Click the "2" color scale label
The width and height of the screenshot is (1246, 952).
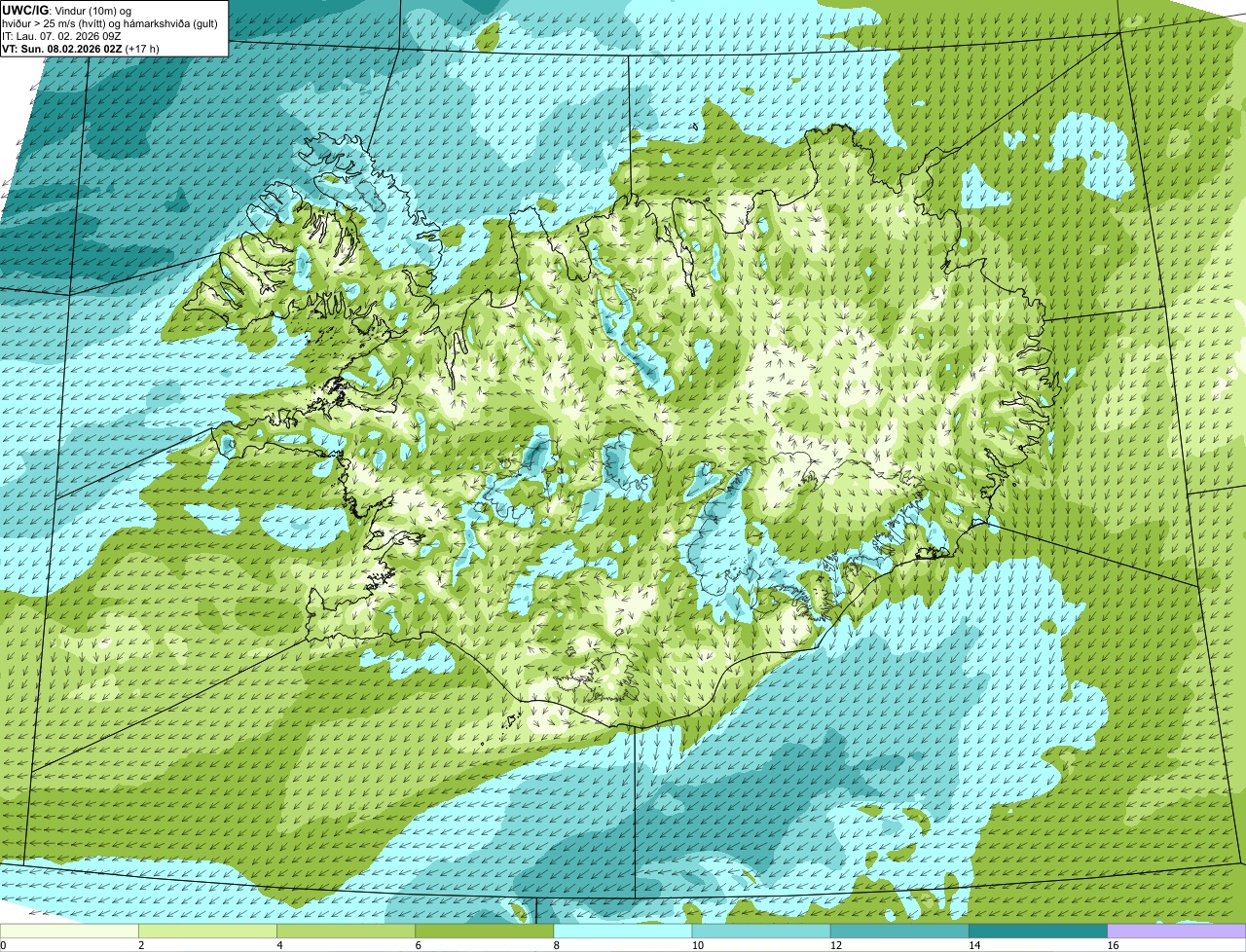[141, 945]
